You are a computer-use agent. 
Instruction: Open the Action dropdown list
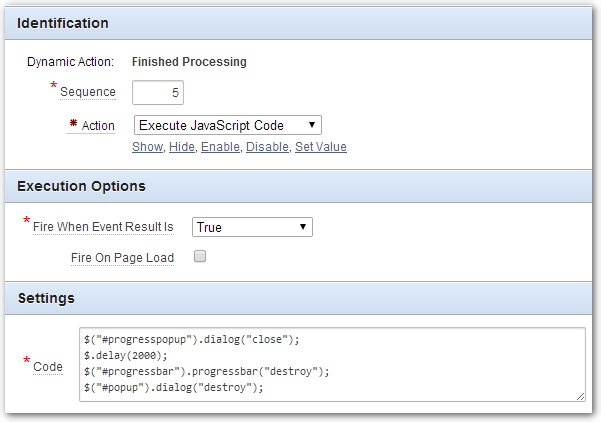228,125
